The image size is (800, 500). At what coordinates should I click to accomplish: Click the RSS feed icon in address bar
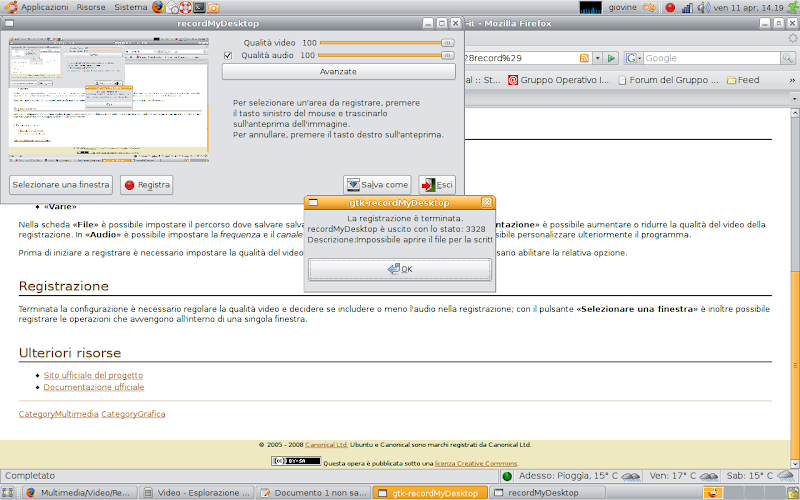tap(584, 58)
